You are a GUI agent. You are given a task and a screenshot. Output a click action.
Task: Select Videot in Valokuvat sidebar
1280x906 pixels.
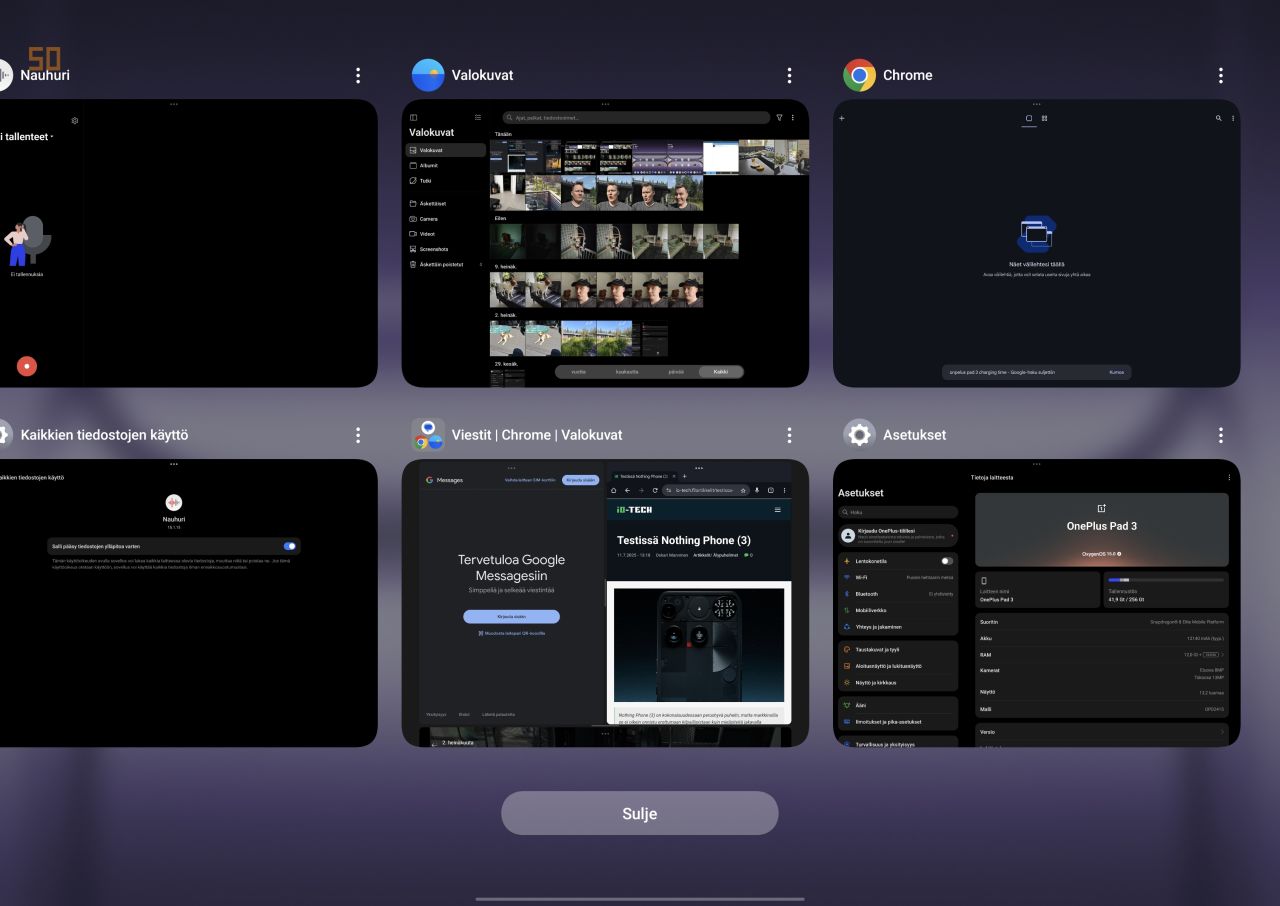click(x=446, y=234)
